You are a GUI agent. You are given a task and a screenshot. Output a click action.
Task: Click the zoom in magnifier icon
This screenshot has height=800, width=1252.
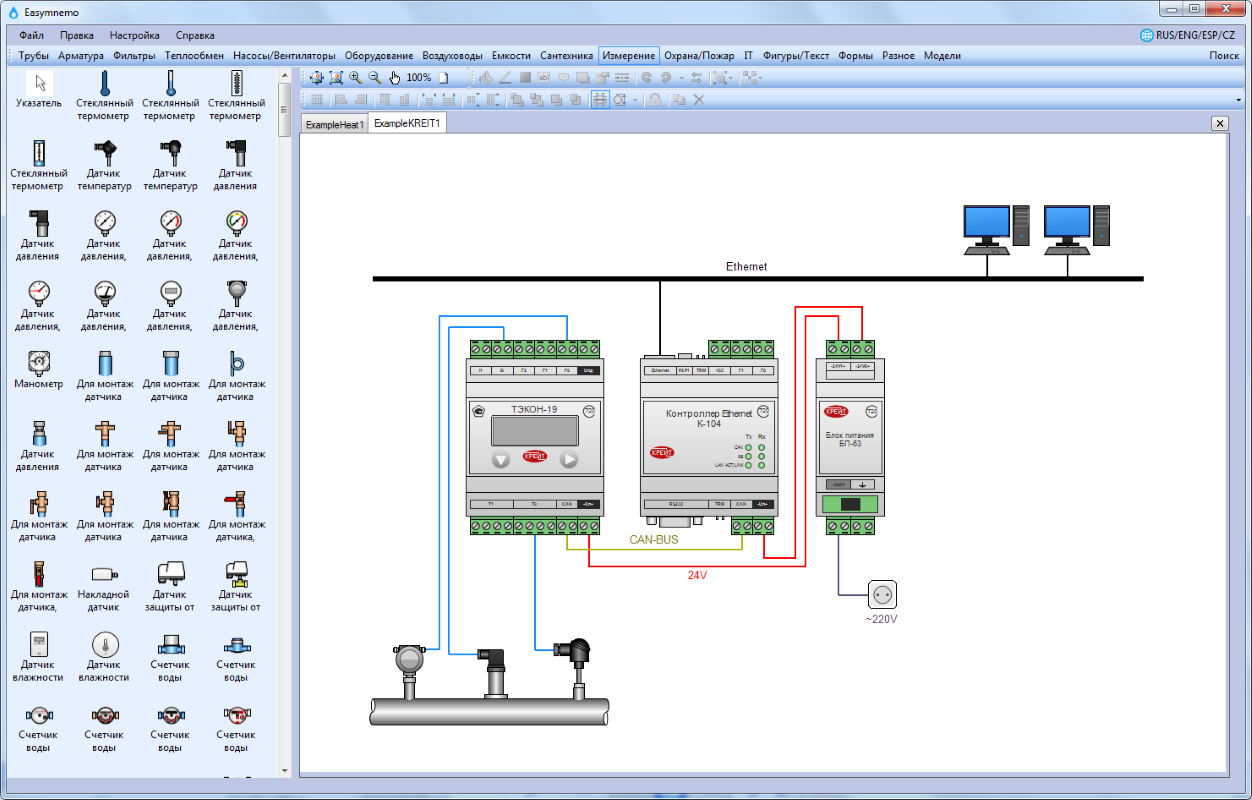pos(355,77)
